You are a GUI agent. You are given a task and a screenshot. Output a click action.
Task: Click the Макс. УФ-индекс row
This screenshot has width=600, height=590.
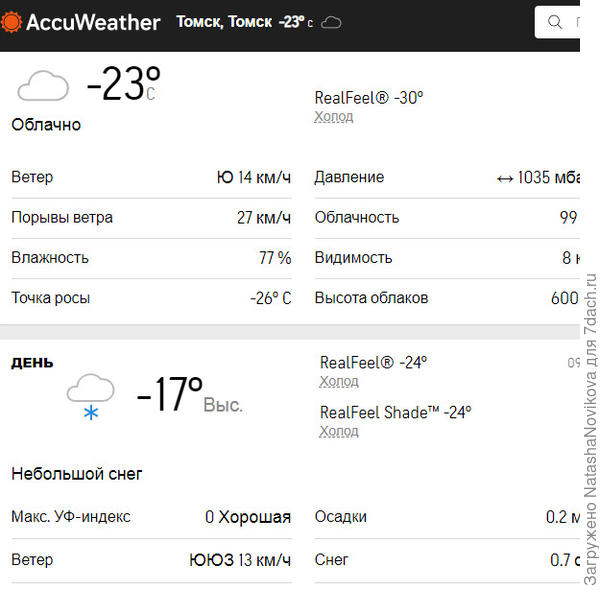[x=151, y=517]
